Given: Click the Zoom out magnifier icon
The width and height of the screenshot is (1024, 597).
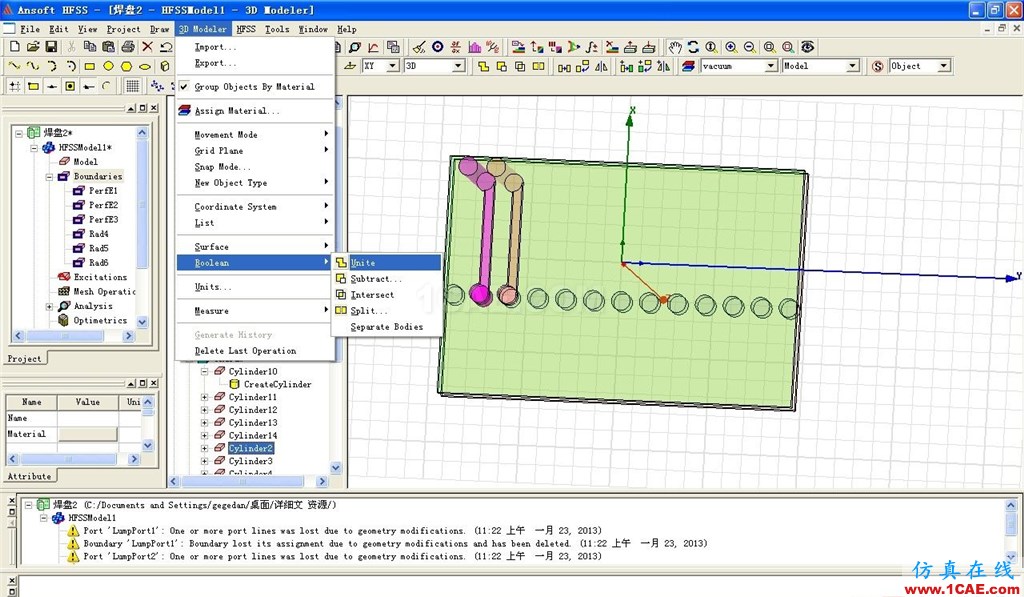Looking at the screenshot, I should (x=750, y=47).
